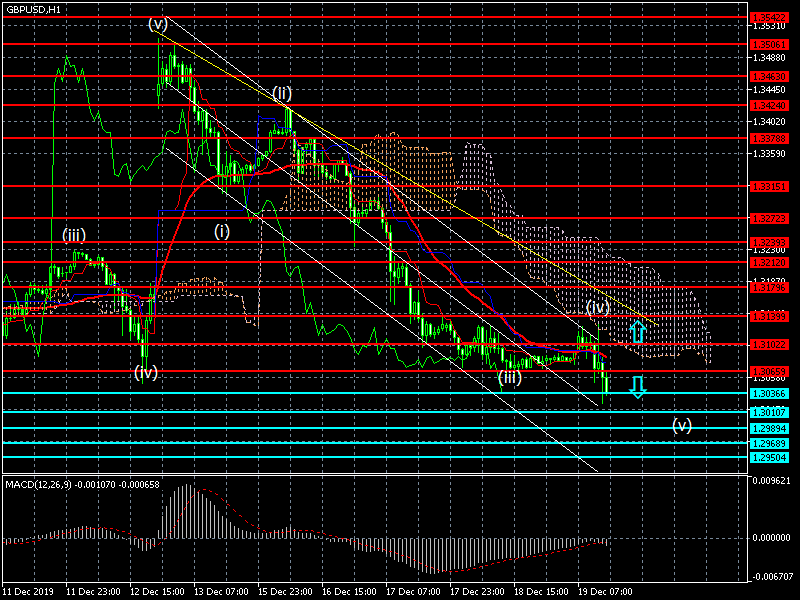The image size is (800, 600).
Task: Click the cyan up arrow on chart
Action: coord(637,331)
